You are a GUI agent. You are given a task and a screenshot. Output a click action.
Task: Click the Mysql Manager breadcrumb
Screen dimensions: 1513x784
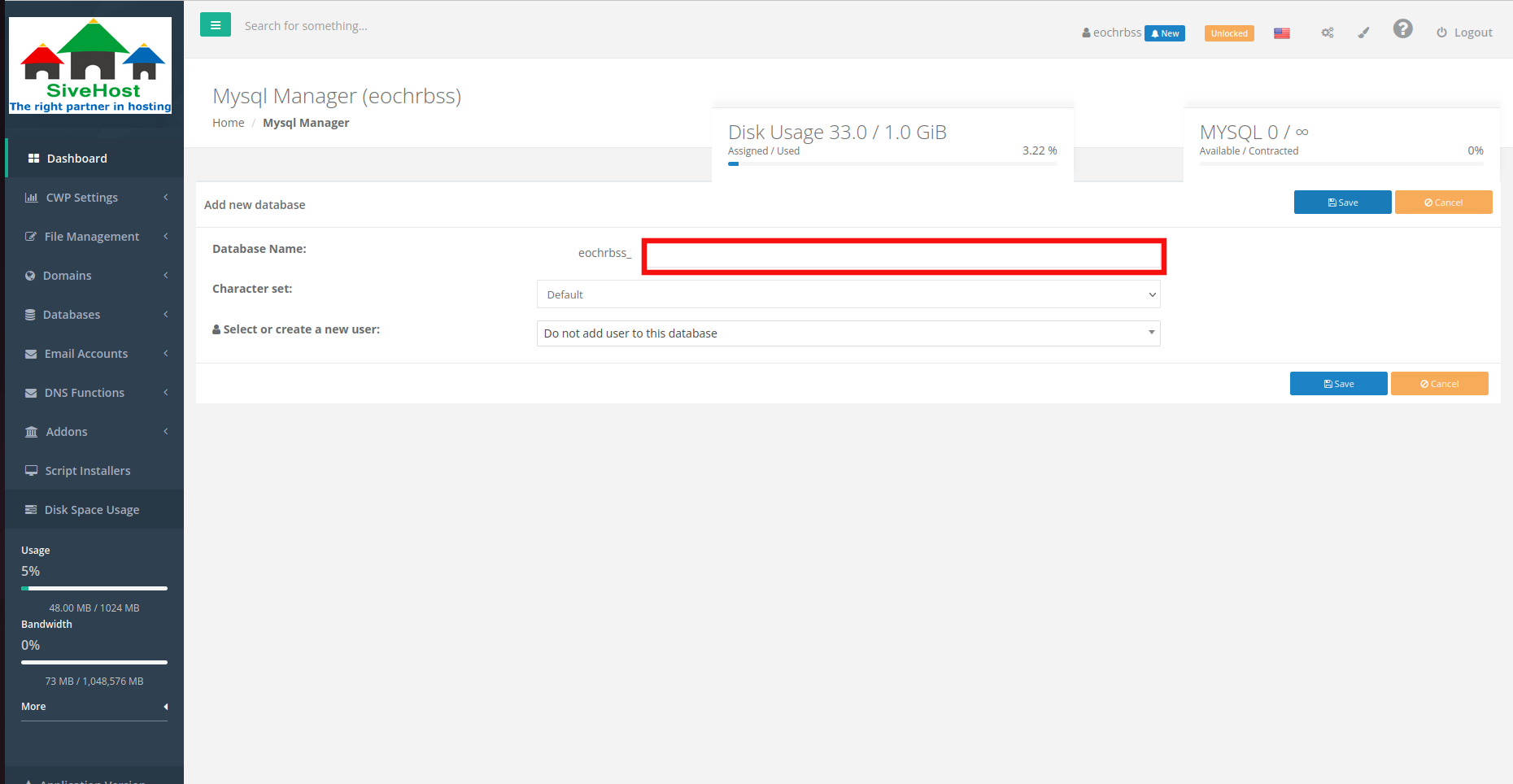tap(306, 123)
